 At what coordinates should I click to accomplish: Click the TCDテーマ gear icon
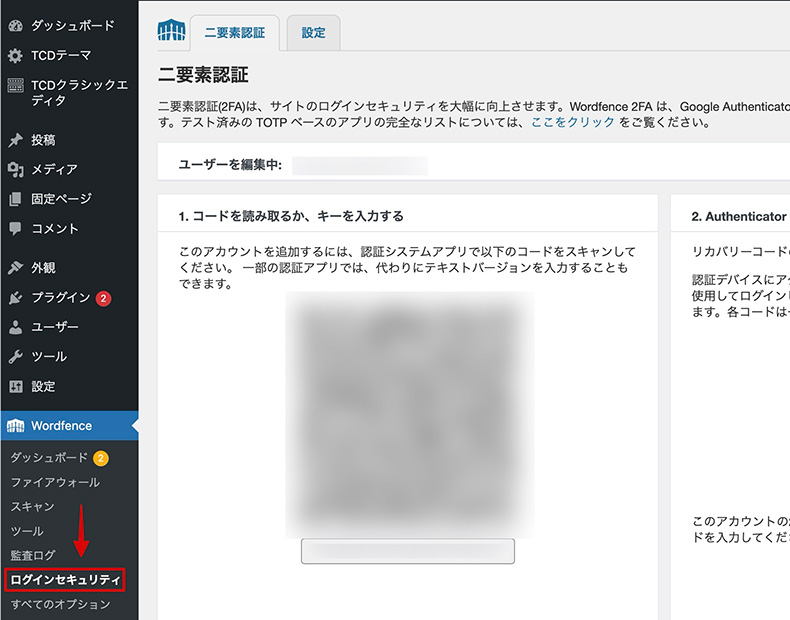tap(16, 55)
